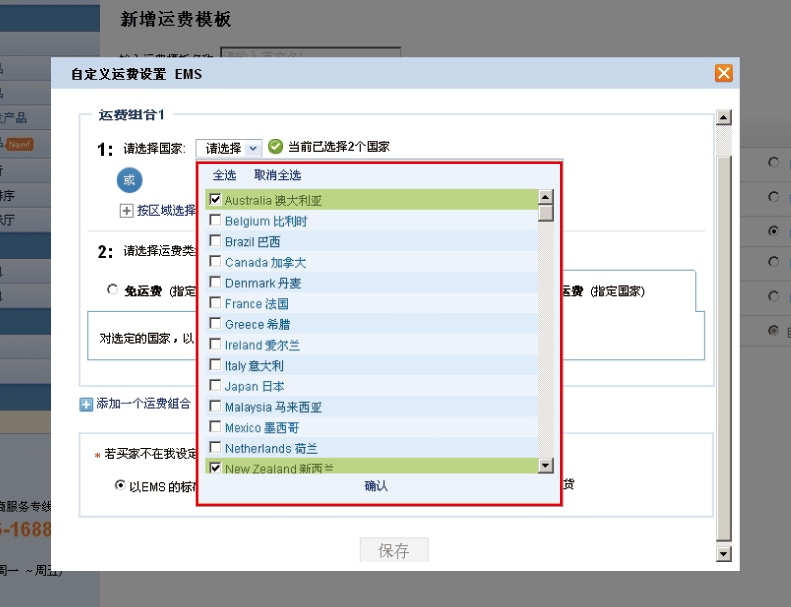Select the 以EMS的标准 radio button

click(x=120, y=485)
